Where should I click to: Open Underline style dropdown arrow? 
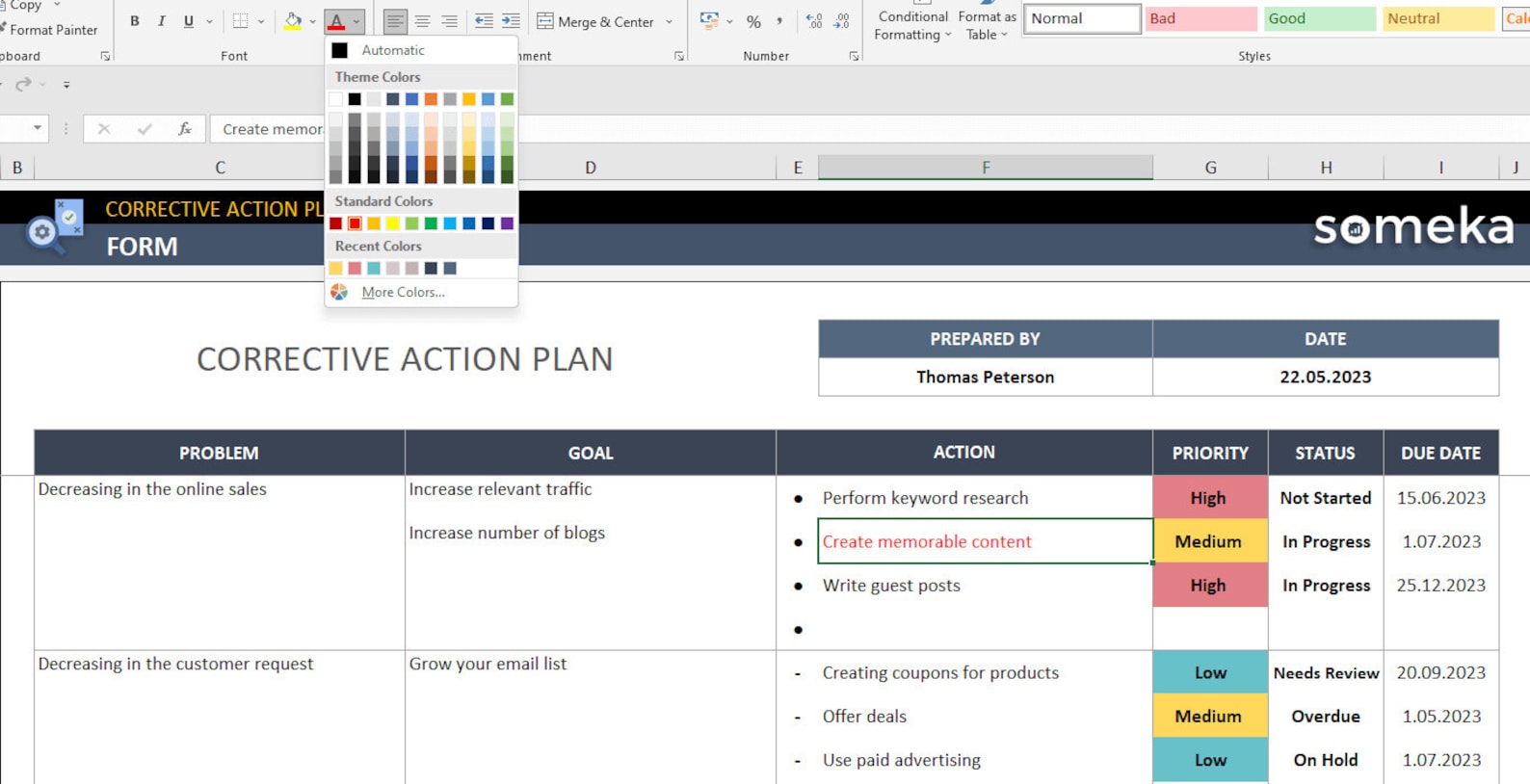(209, 21)
